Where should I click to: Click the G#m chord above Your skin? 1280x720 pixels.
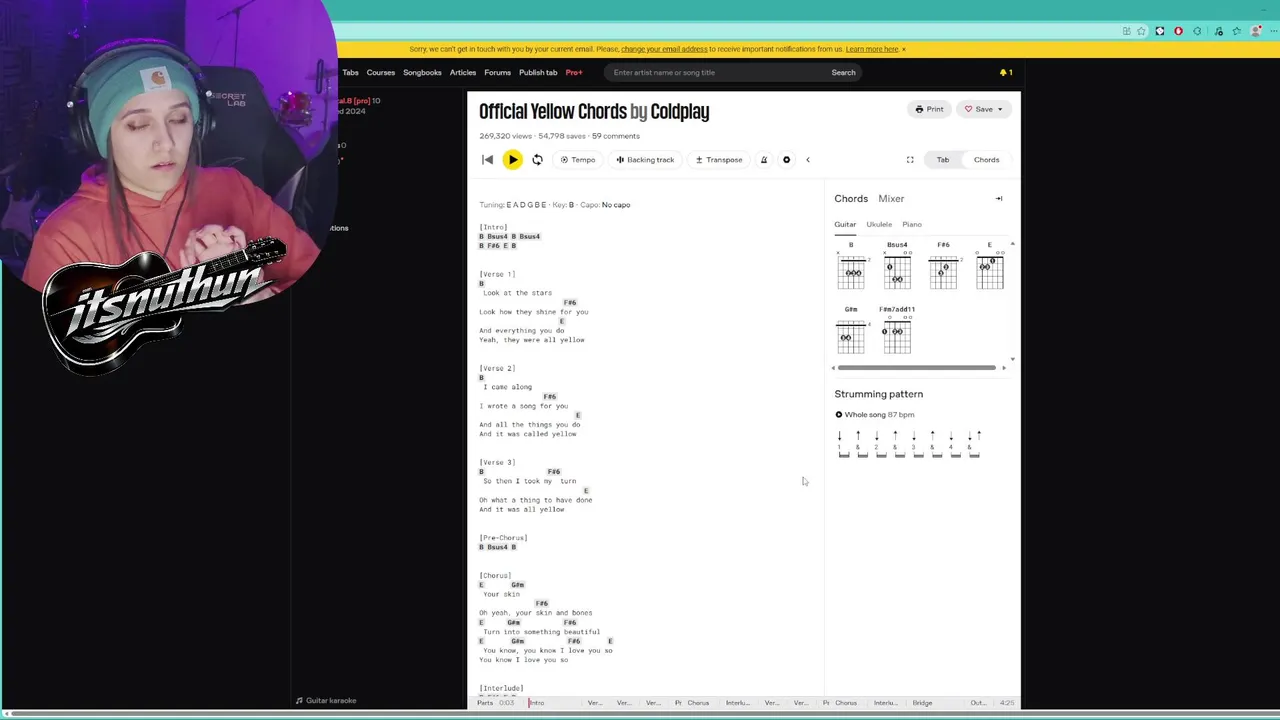pyautogui.click(x=517, y=585)
